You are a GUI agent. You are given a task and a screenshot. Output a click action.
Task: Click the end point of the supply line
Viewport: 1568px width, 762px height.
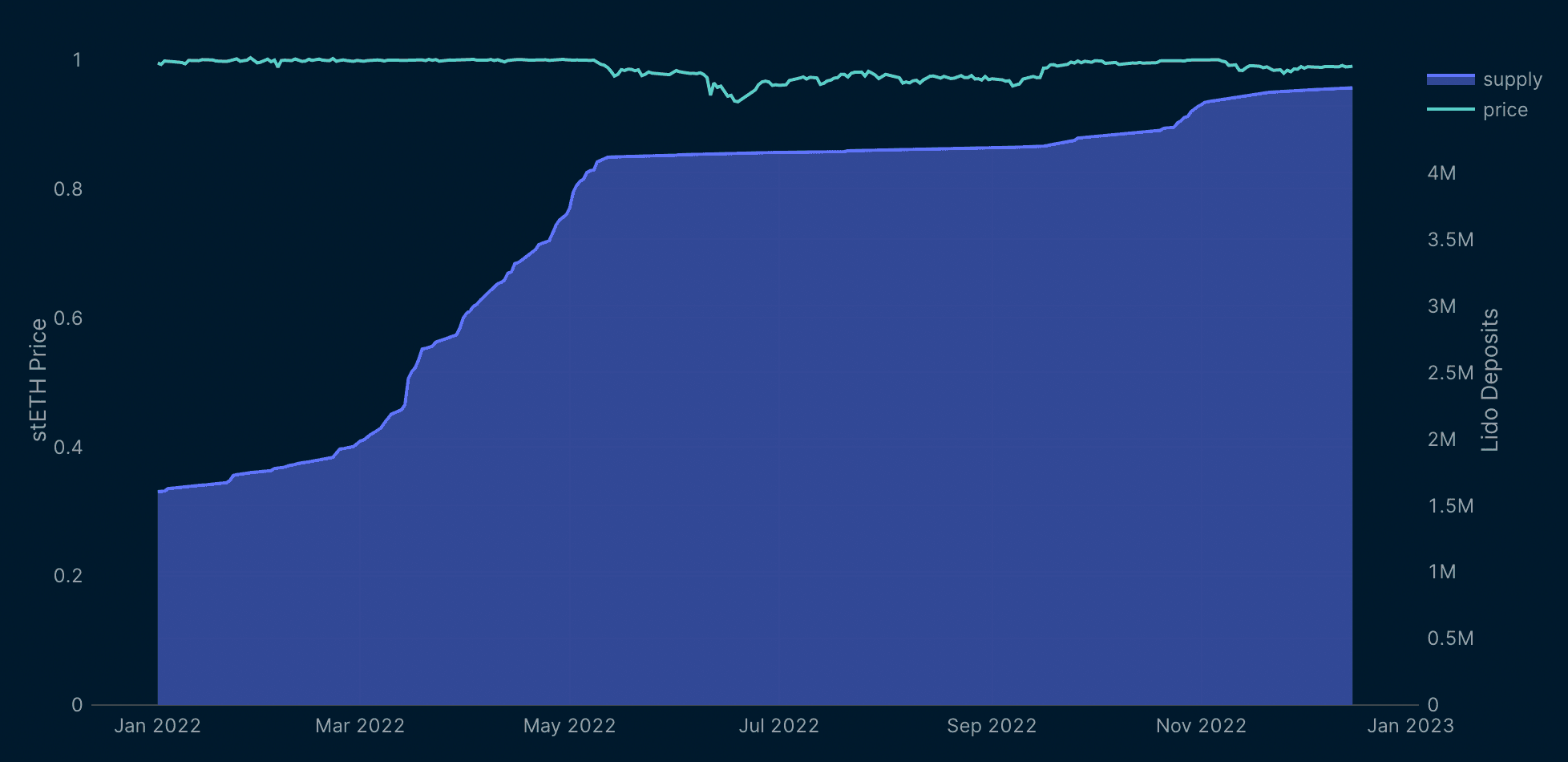(x=1352, y=87)
